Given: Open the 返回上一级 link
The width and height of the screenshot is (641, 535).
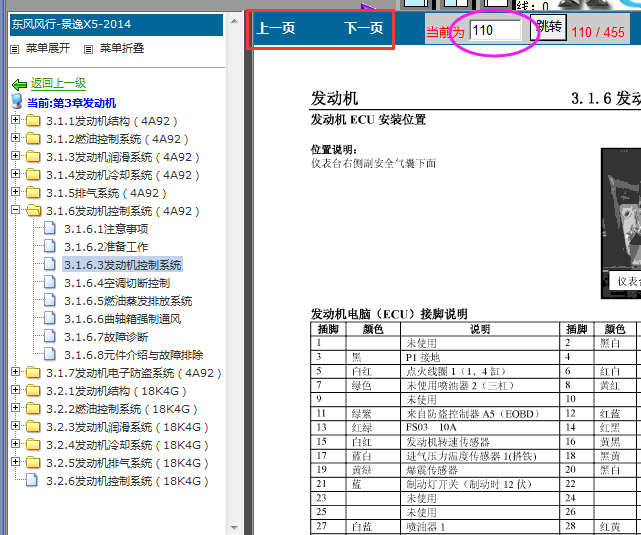Looking at the screenshot, I should pyautogui.click(x=58, y=83).
